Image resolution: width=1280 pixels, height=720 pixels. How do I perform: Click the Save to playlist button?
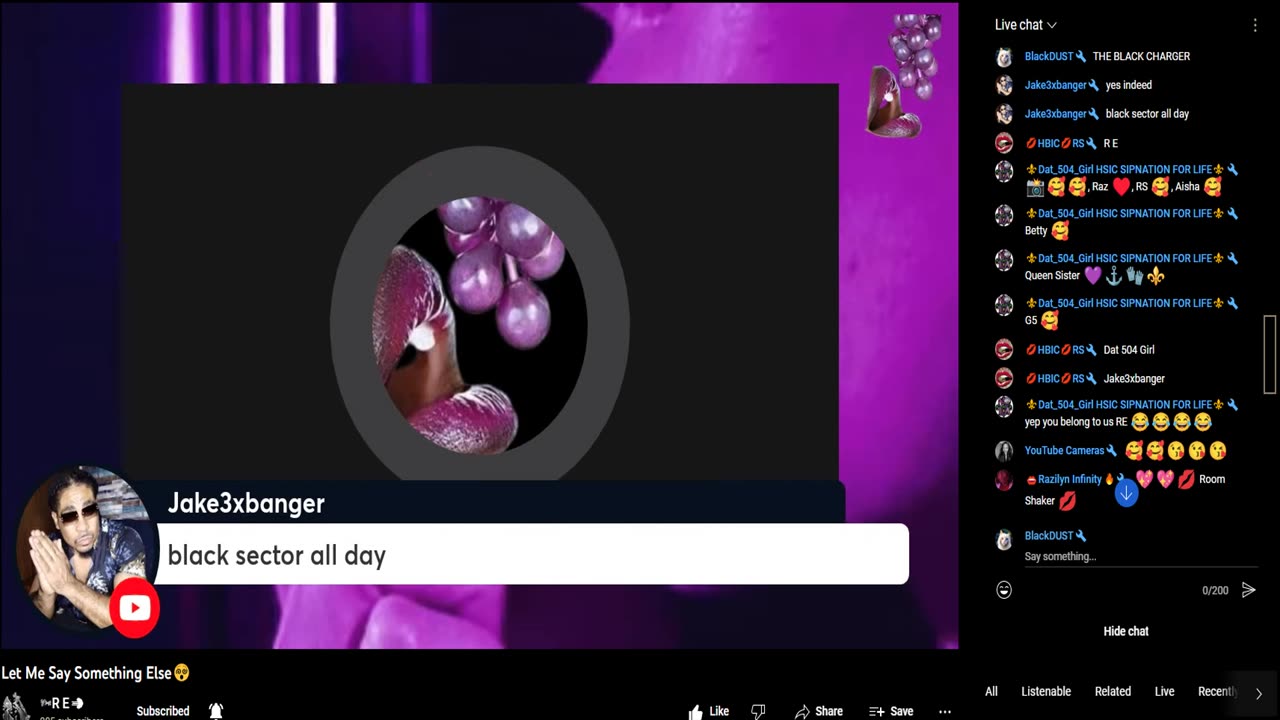click(891, 711)
